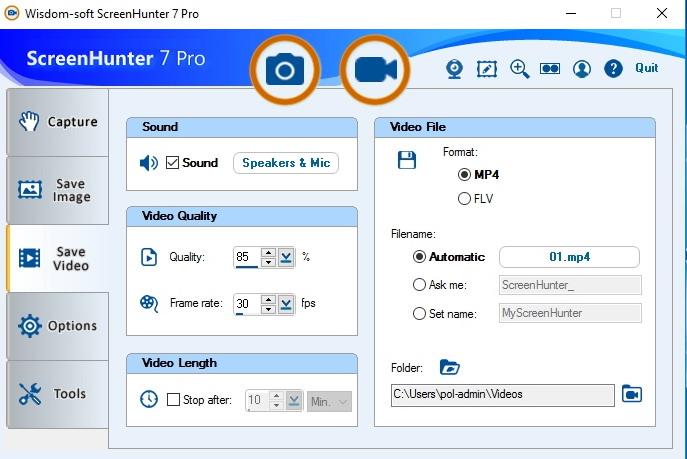The width and height of the screenshot is (687, 459).
Task: Open the Quality percentage dropdown arrow
Action: pos(287,257)
